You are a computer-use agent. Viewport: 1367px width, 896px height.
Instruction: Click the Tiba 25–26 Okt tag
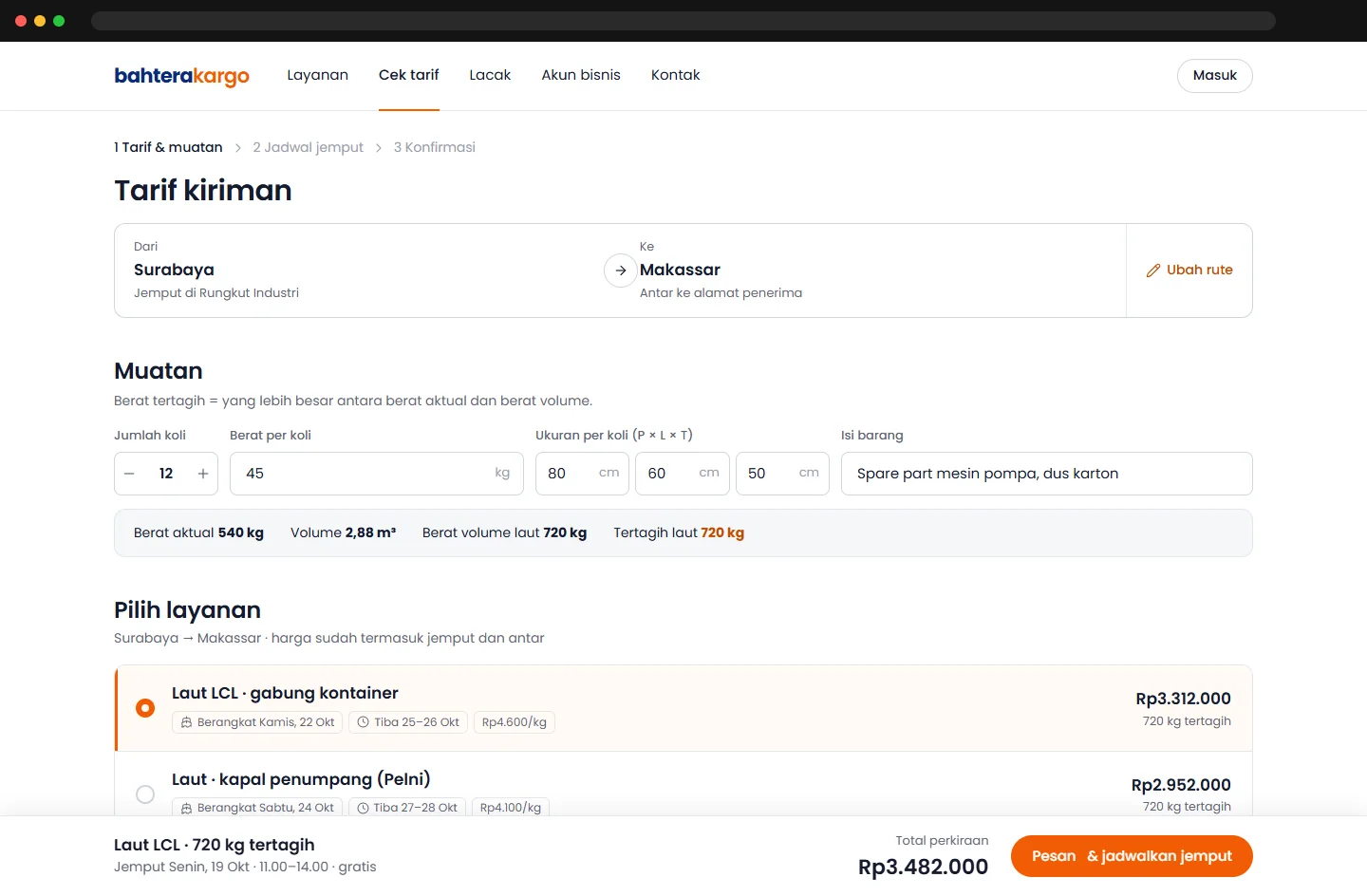click(408, 722)
